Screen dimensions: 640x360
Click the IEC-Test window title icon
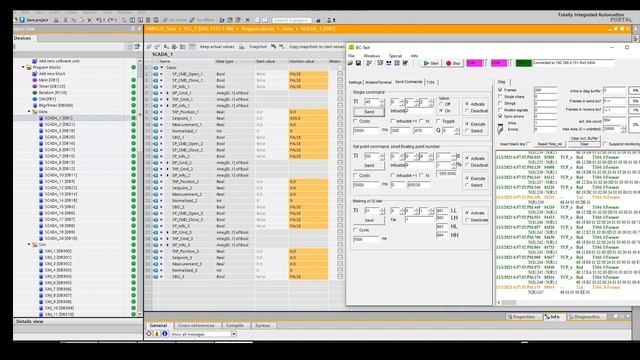coord(351,47)
